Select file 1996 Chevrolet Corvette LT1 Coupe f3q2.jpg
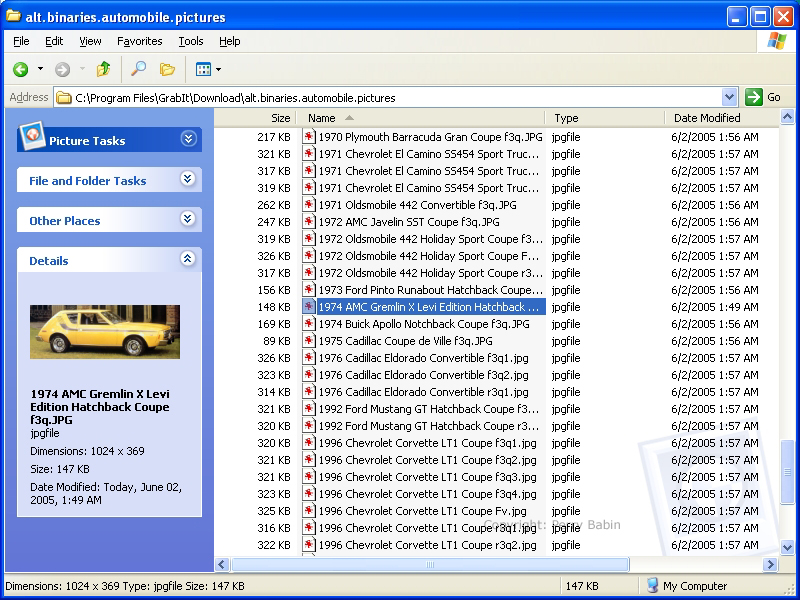The height and width of the screenshot is (600, 800). click(x=428, y=460)
